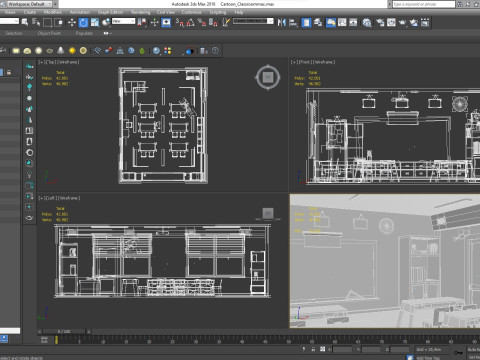Open Left viewport [+] general menu
Screen dimensions: 480x360
point(42,198)
